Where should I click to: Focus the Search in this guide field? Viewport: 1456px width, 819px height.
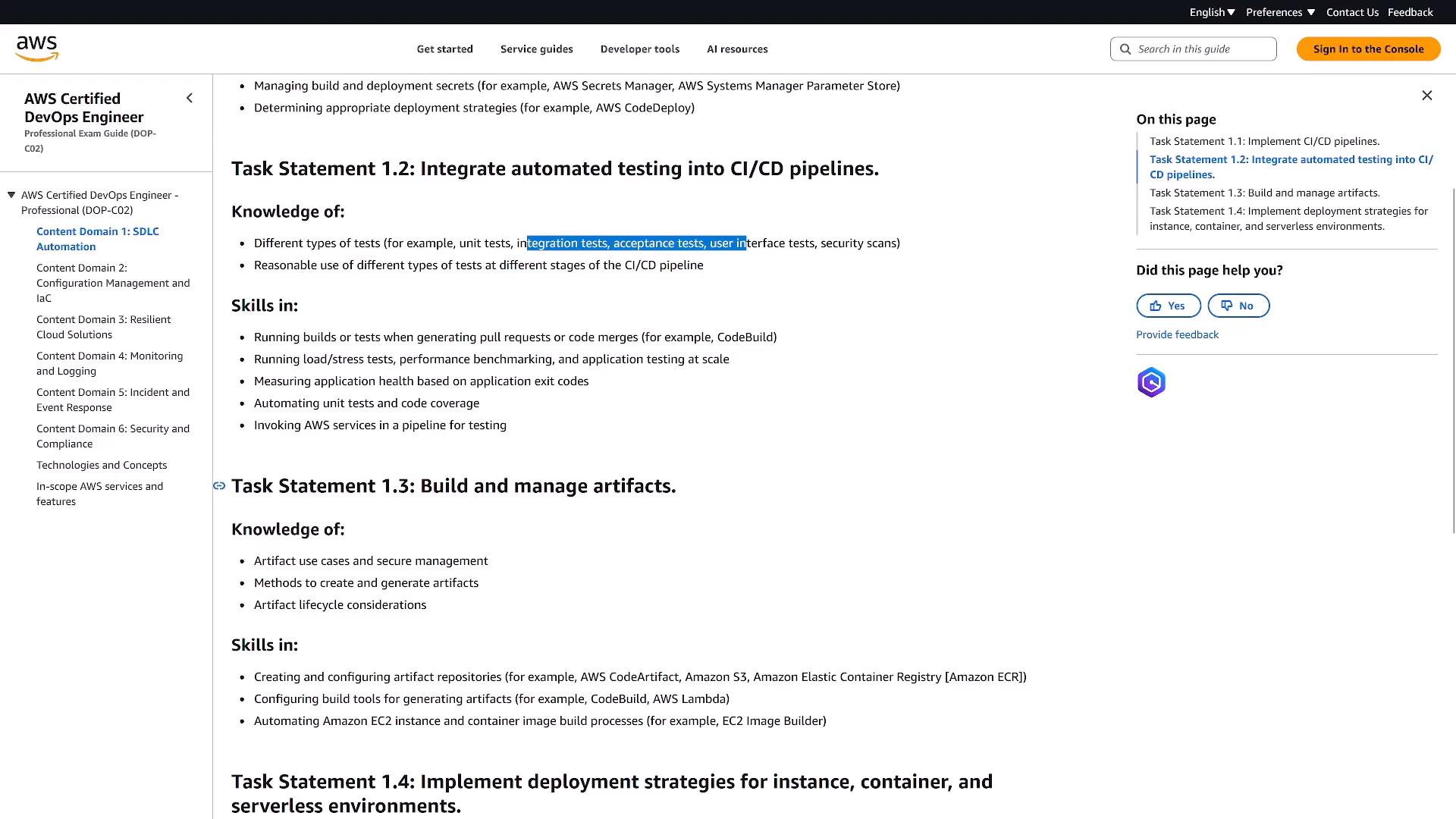click(1193, 49)
